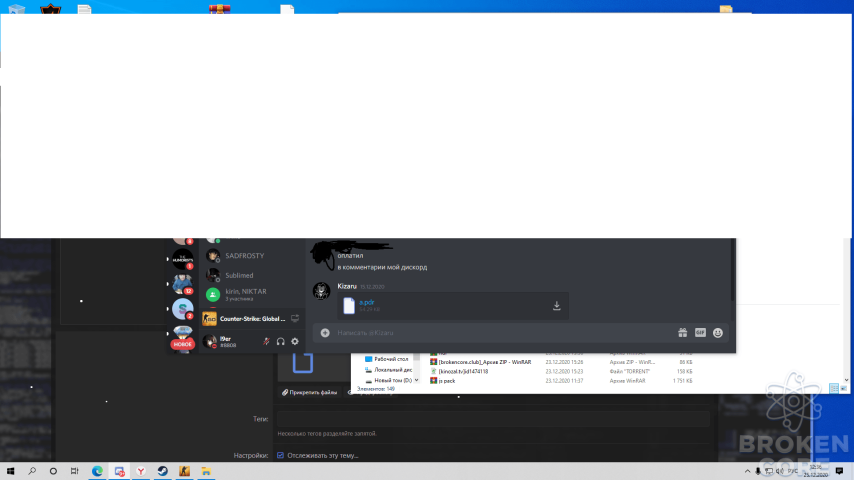Open the a.pdr file link

(x=367, y=302)
